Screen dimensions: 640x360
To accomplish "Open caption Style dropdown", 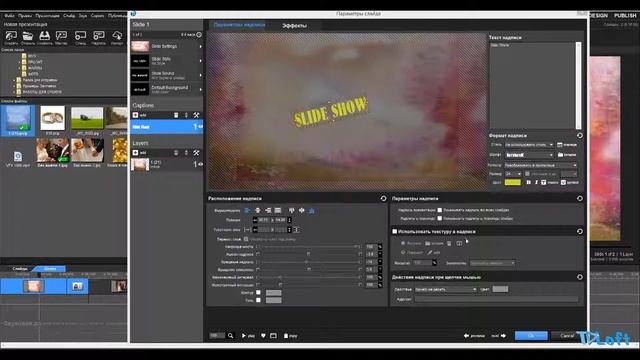I will pos(529,145).
